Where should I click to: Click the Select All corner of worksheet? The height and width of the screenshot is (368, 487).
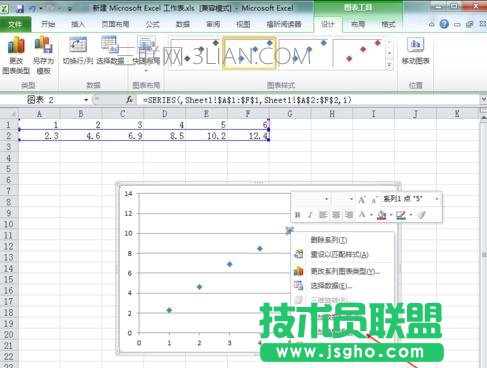[x=9, y=114]
